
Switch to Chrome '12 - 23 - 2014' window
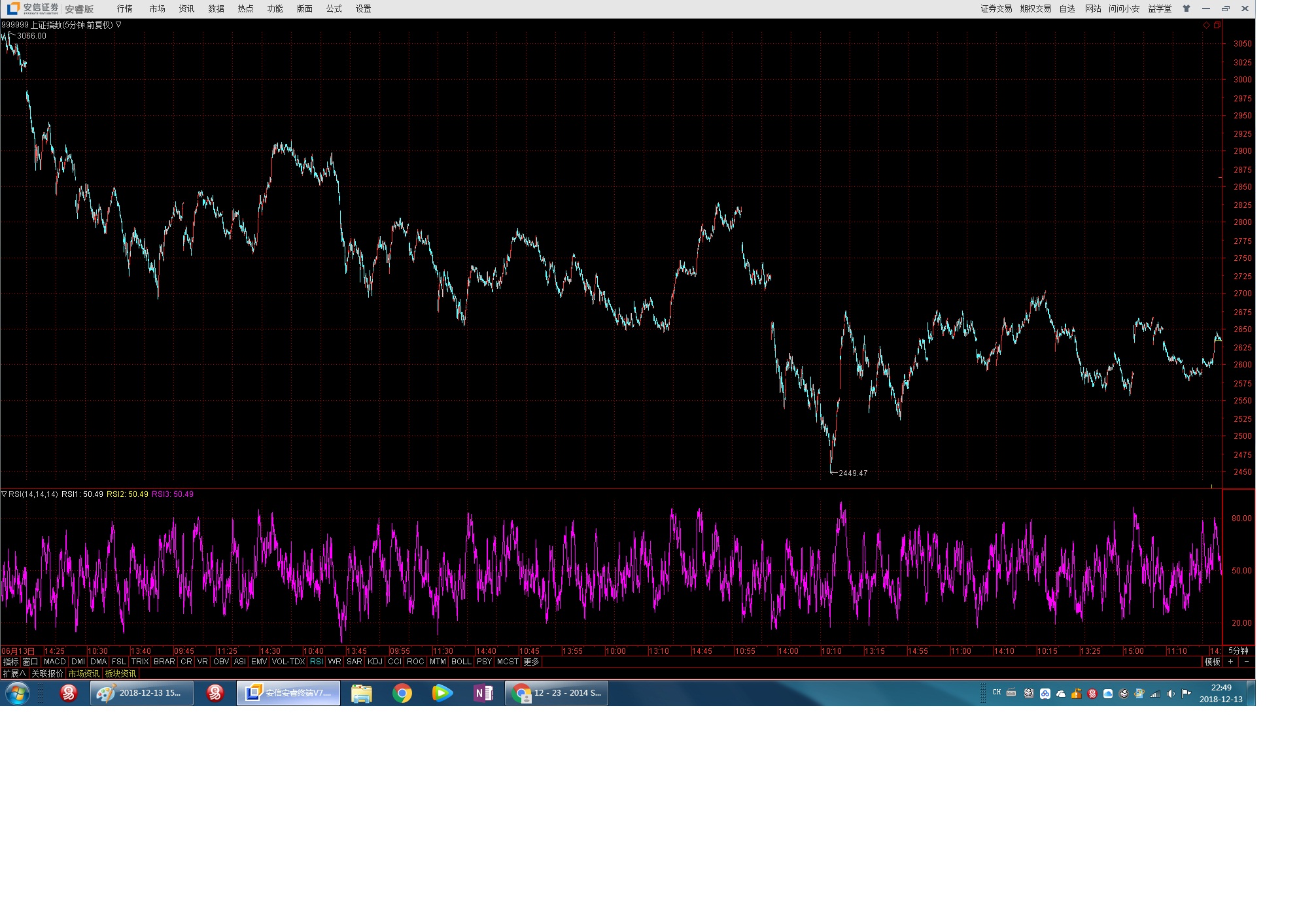coord(557,693)
